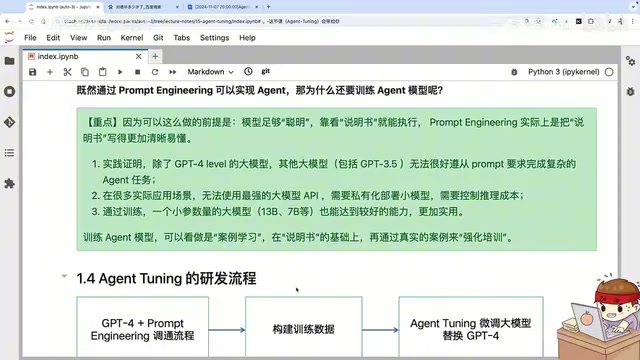The image size is (640, 360).
Task: Click the git button in notebook toolbar
Action: click(266, 71)
